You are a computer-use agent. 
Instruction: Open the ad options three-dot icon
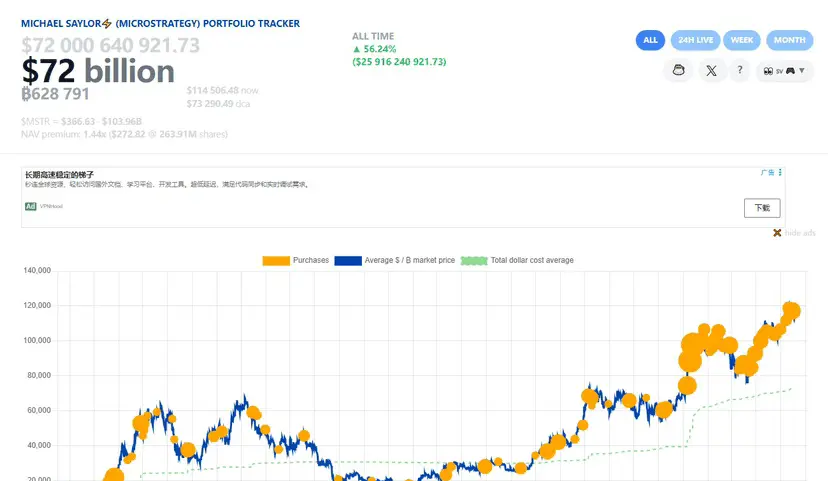(780, 173)
